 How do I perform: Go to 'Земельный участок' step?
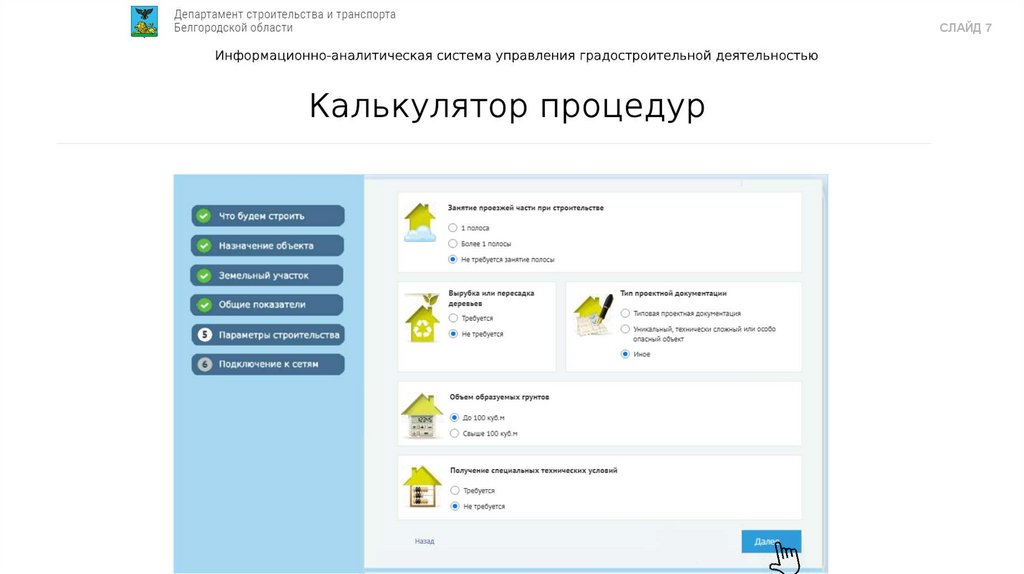(266, 275)
